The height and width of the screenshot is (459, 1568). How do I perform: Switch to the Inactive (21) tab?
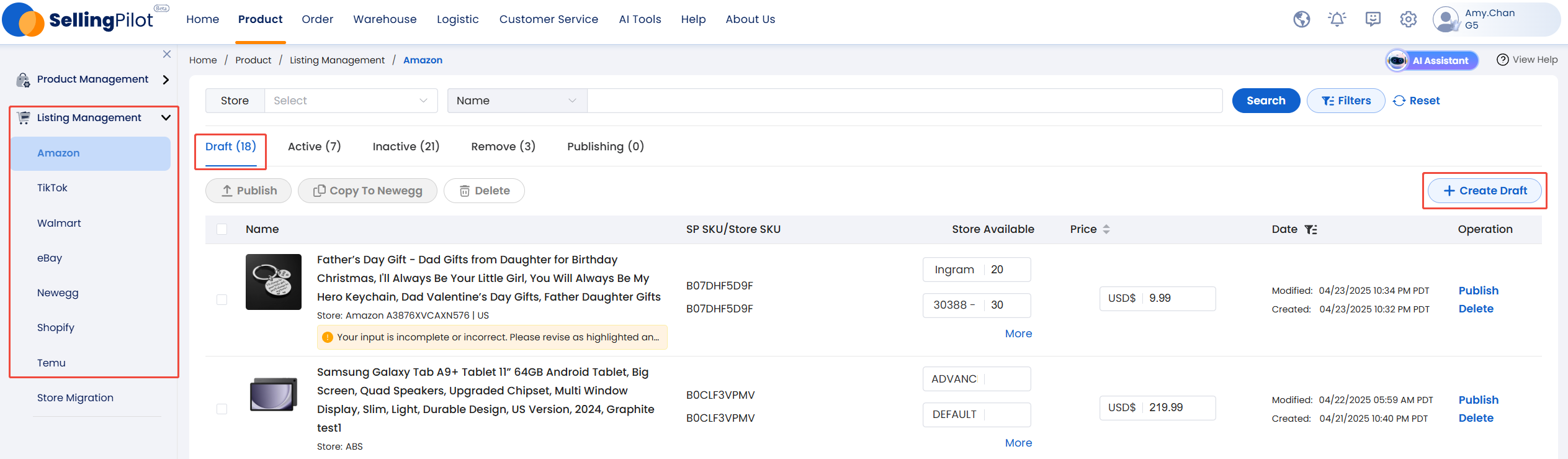pyautogui.click(x=406, y=147)
